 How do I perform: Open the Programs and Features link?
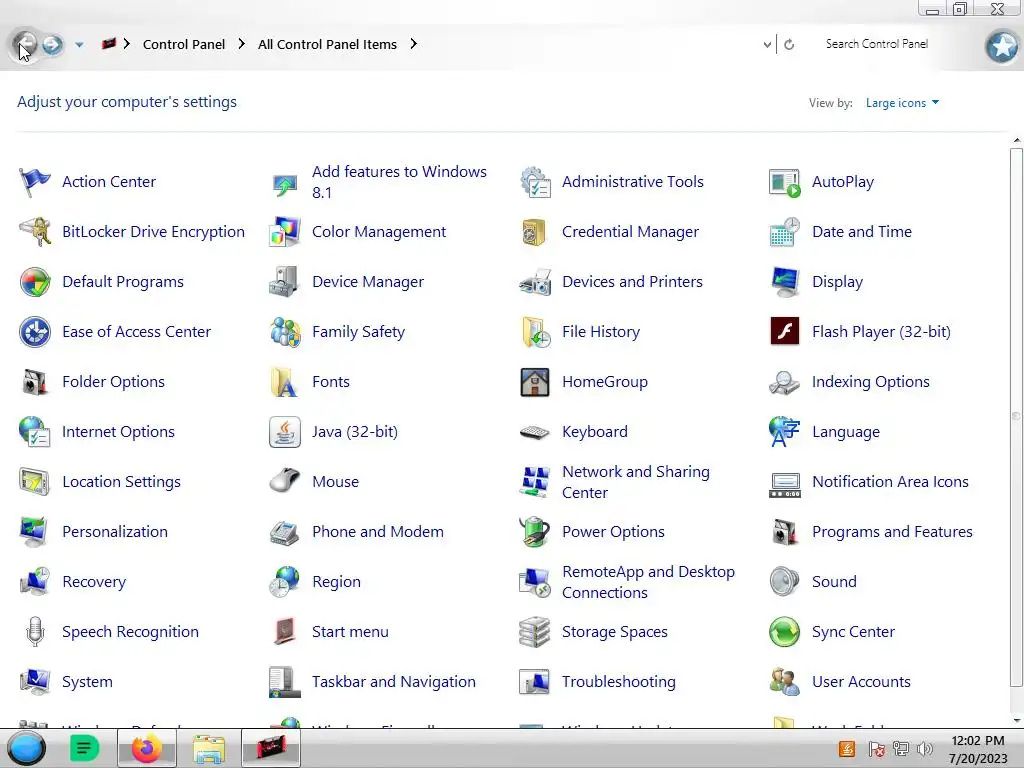(x=892, y=532)
